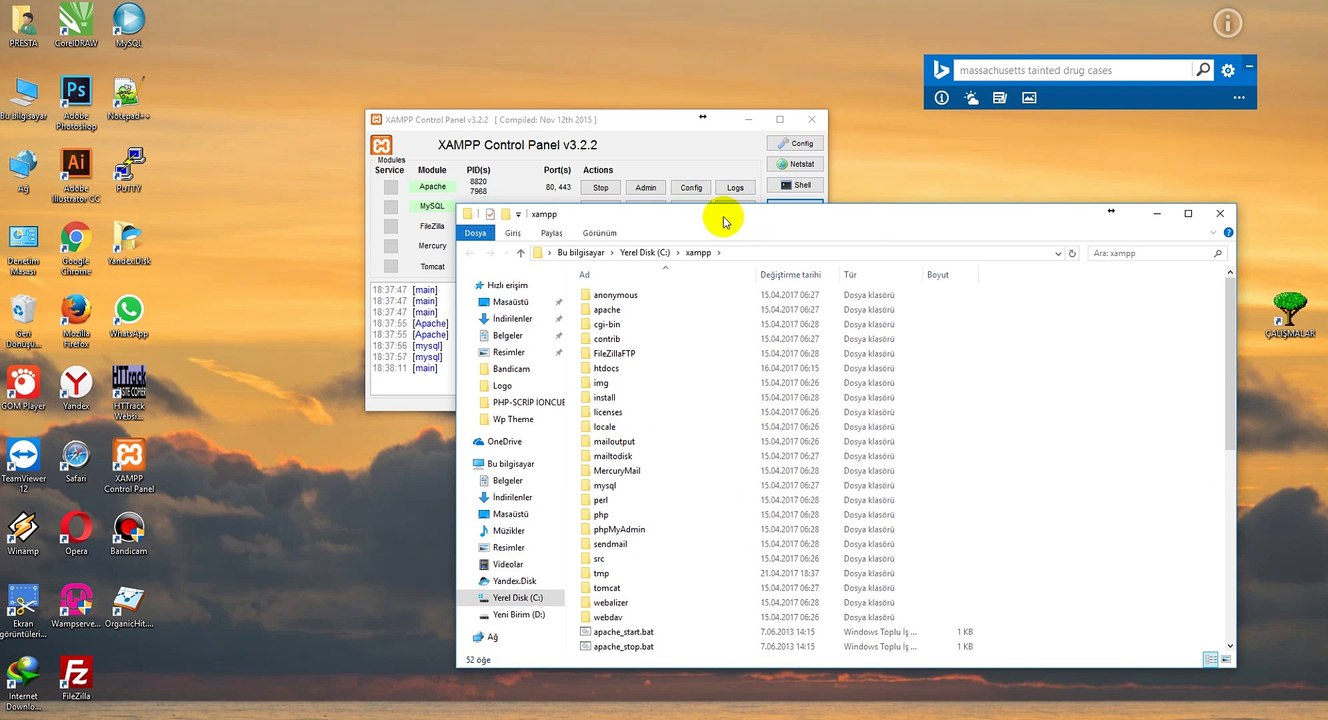The width and height of the screenshot is (1328, 720).
Task: Select the CorelDRAW desktop icon
Action: [76, 26]
